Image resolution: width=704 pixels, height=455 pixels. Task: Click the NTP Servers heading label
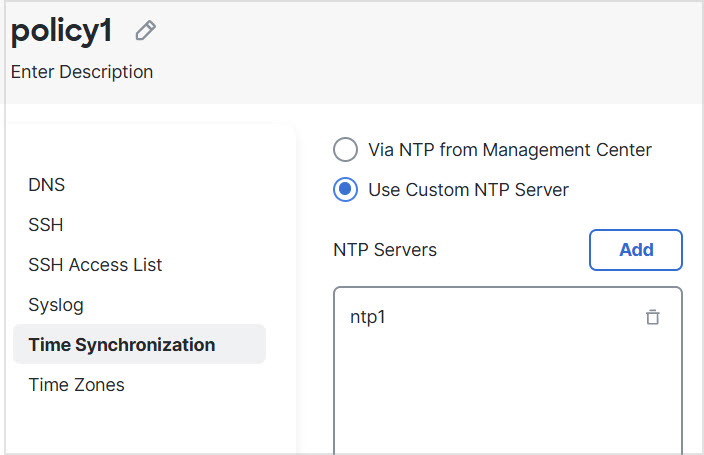tap(385, 250)
